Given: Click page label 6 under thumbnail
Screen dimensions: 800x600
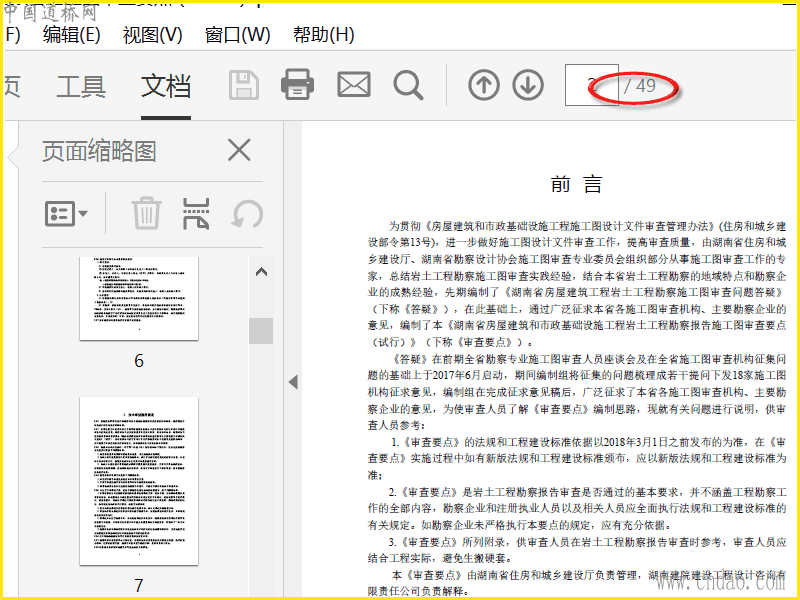Looking at the screenshot, I should [x=139, y=361].
